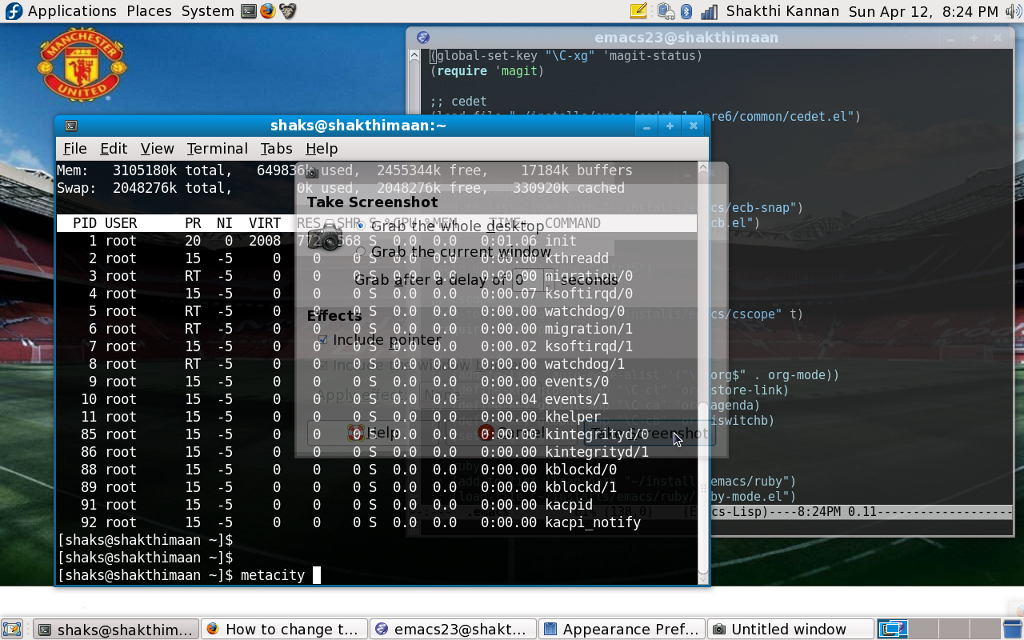The width and height of the screenshot is (1024, 640).
Task: Switch to the 'How to change t...' Firefox task
Action: tap(284, 629)
